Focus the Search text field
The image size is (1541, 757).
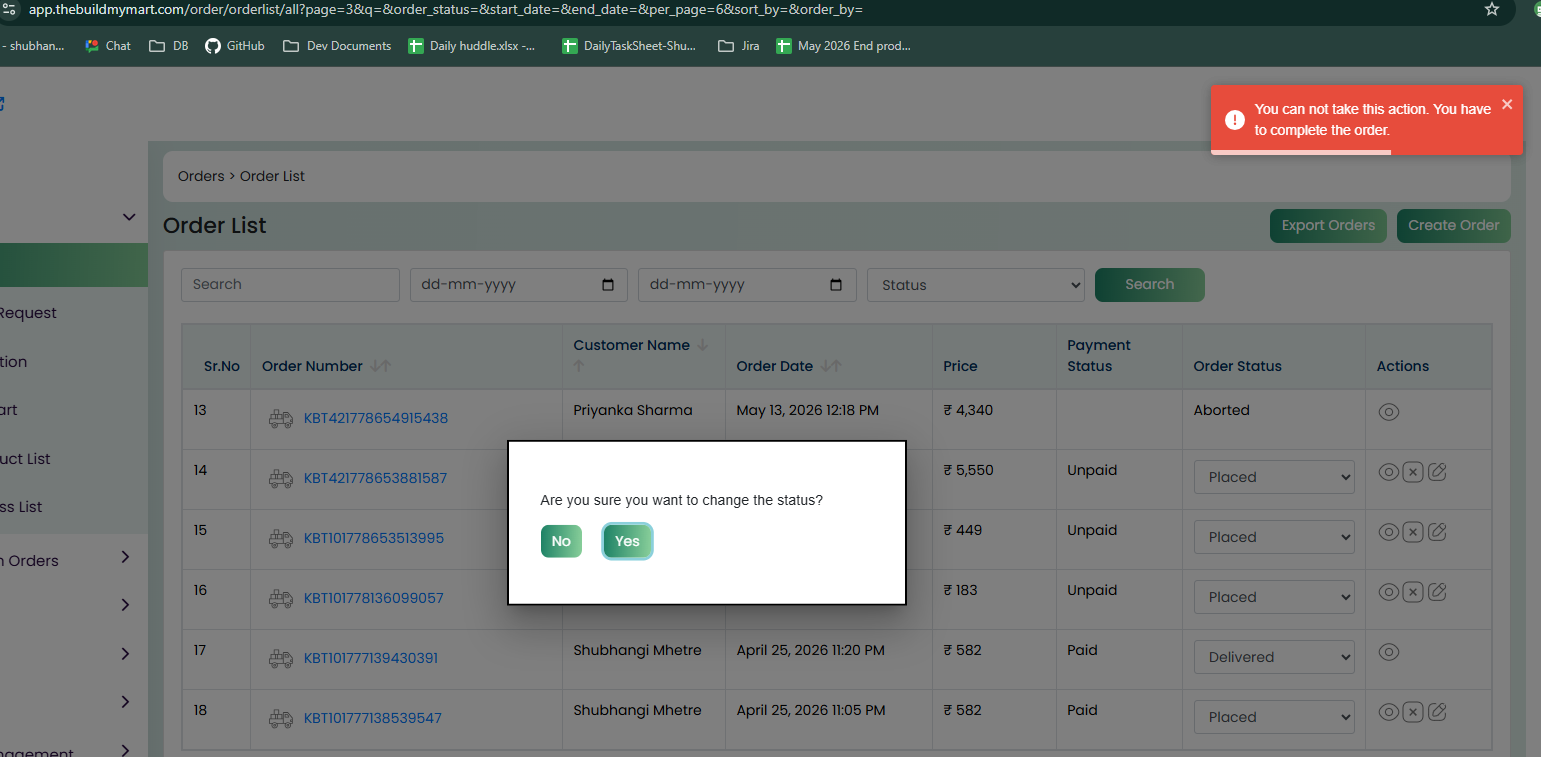[290, 284]
